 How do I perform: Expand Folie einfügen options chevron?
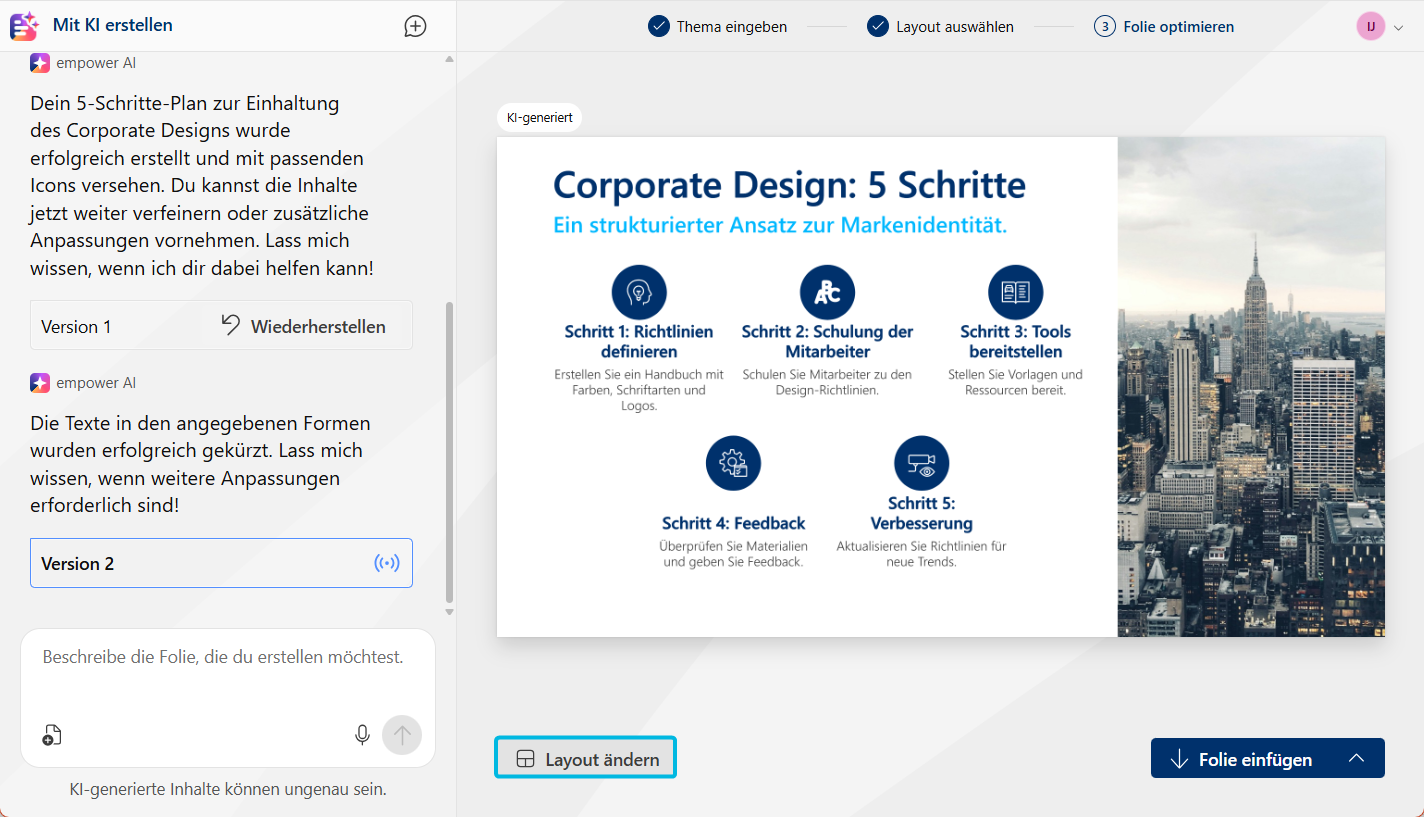click(1356, 758)
